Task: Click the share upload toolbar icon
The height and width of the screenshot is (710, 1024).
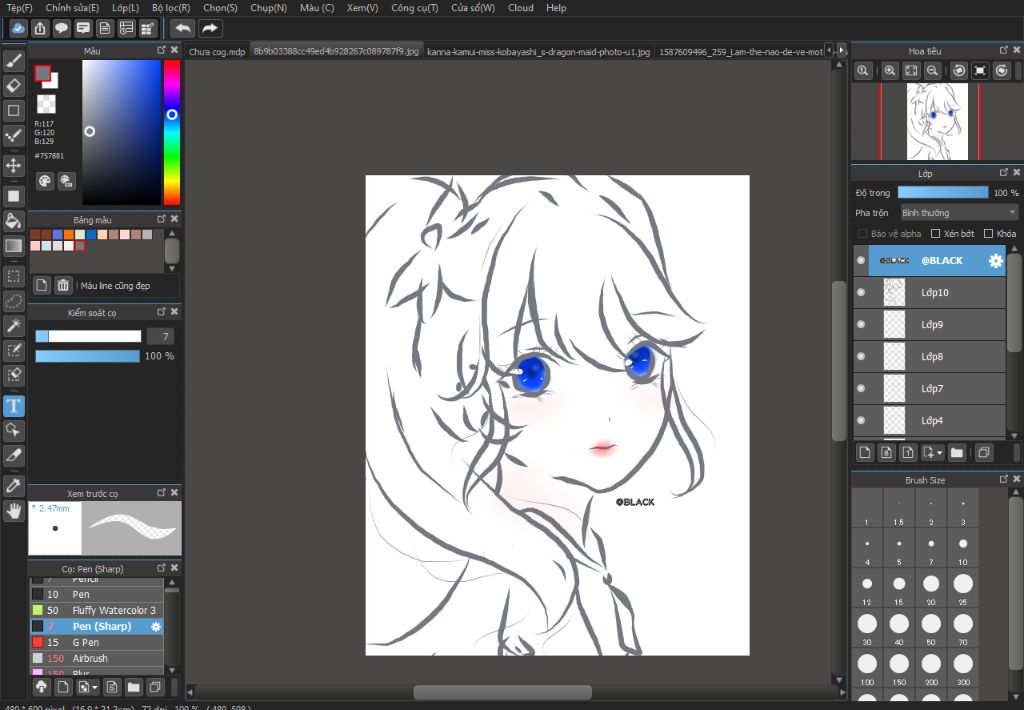Action: [40, 28]
